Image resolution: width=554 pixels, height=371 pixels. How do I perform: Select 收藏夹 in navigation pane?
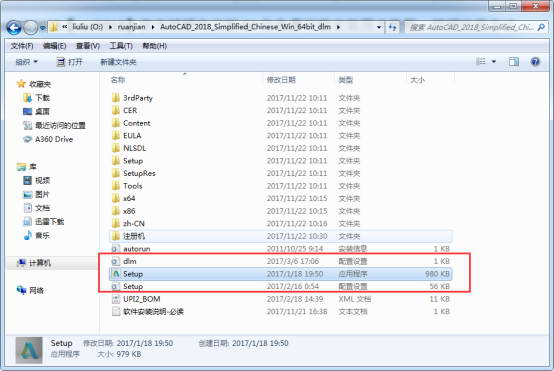tap(34, 84)
